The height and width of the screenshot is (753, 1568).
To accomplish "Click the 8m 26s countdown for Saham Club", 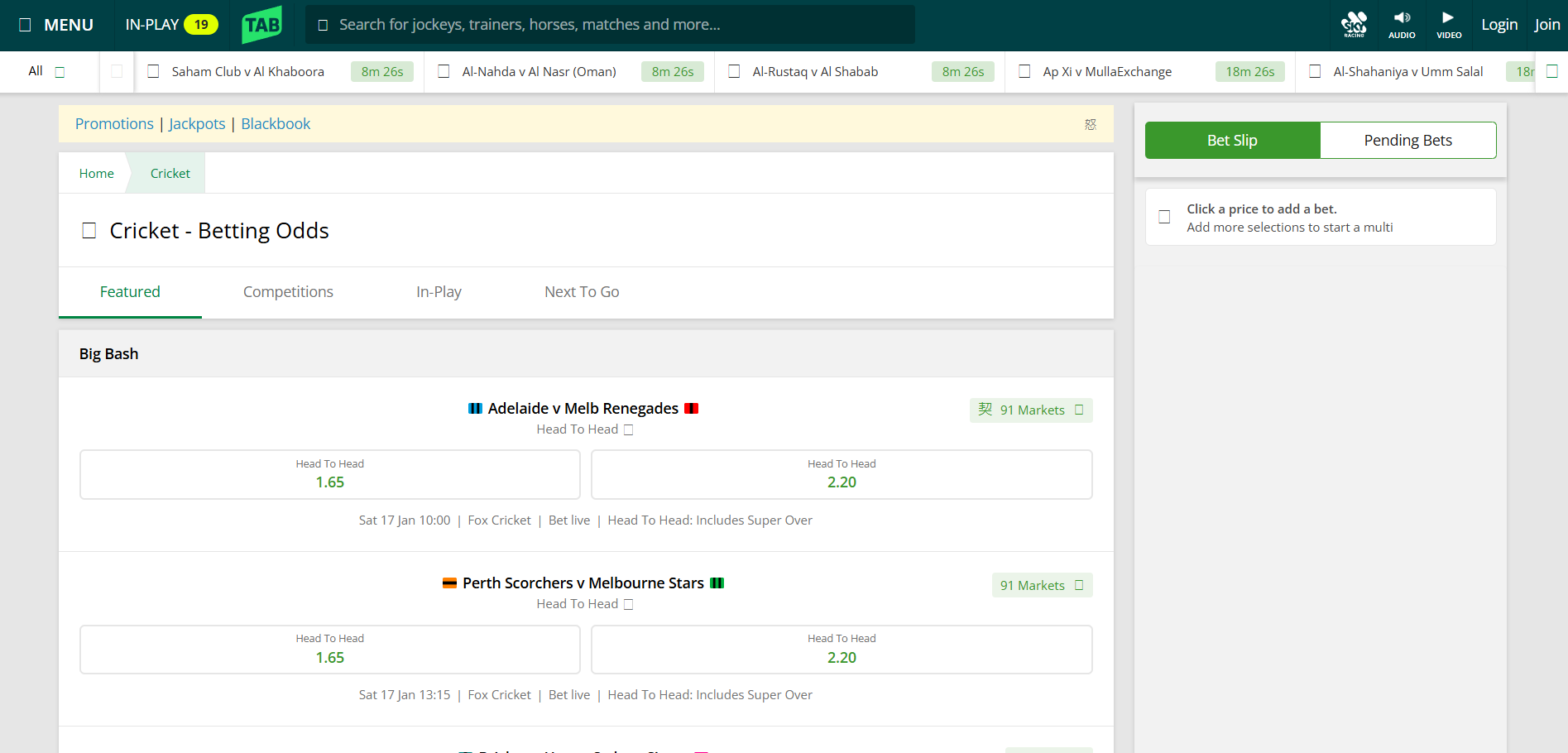I will [x=382, y=72].
